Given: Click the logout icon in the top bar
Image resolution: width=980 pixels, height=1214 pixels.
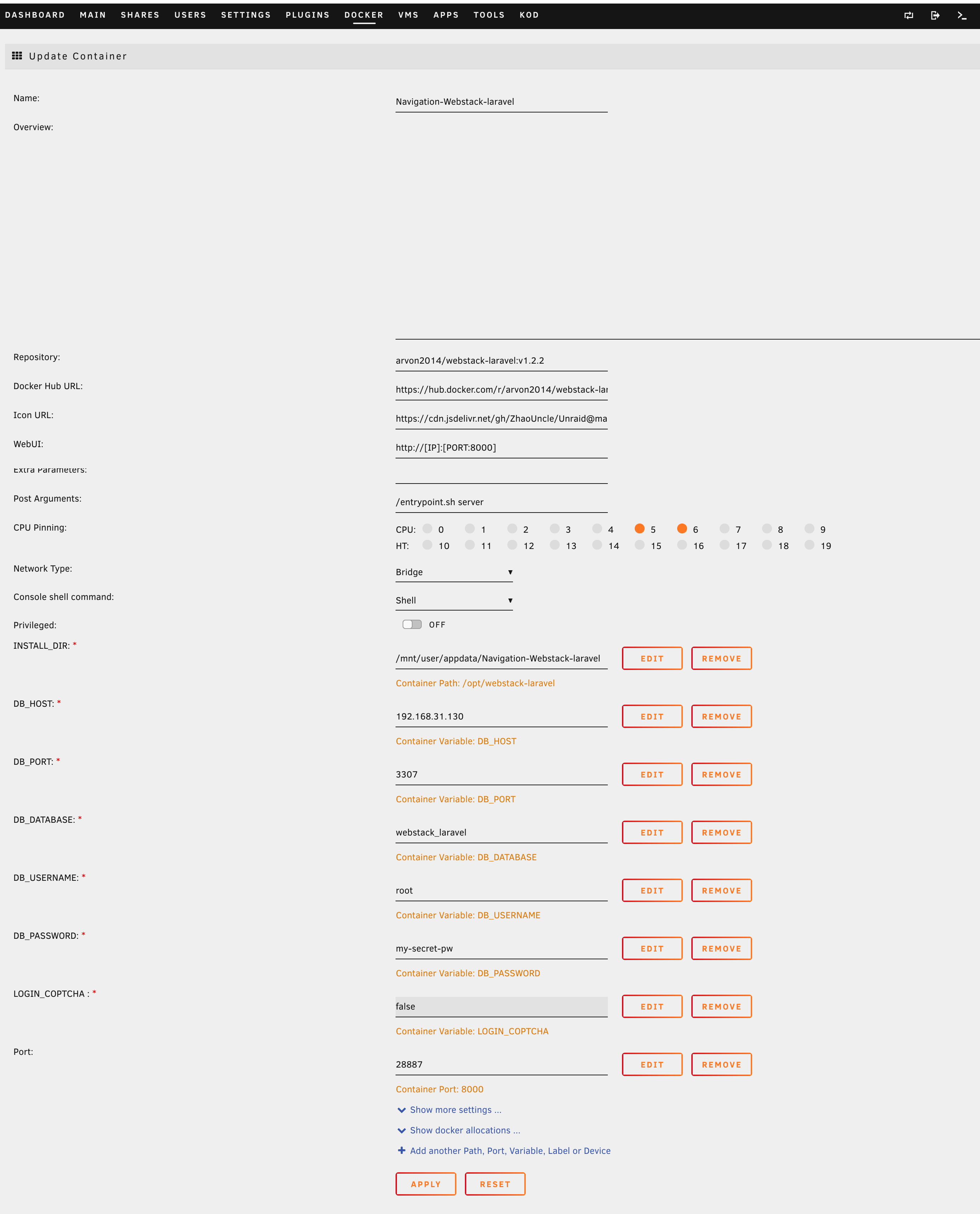Looking at the screenshot, I should tap(935, 15).
